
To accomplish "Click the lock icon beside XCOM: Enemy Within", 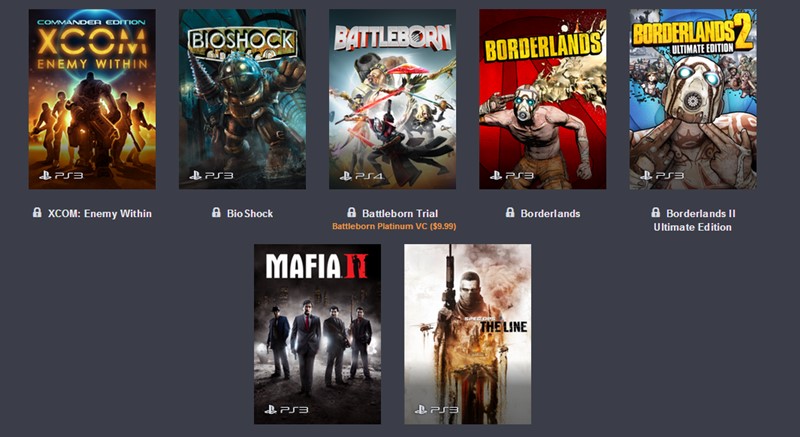I will [x=37, y=212].
